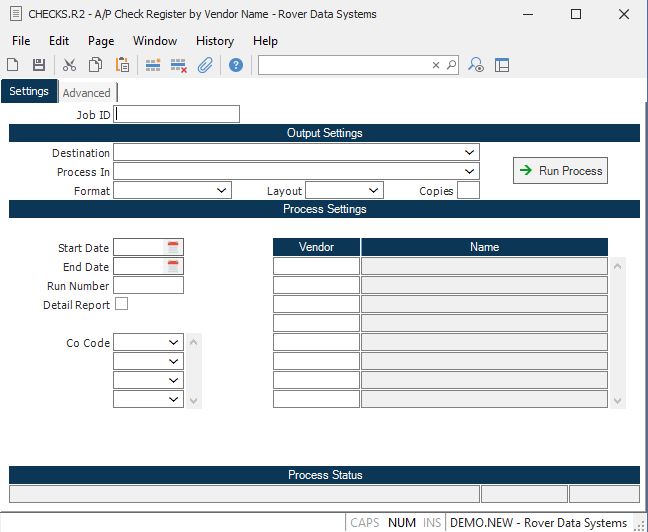Click the first Vendor cell in the table
The width and height of the screenshot is (648, 532).
pos(316,266)
